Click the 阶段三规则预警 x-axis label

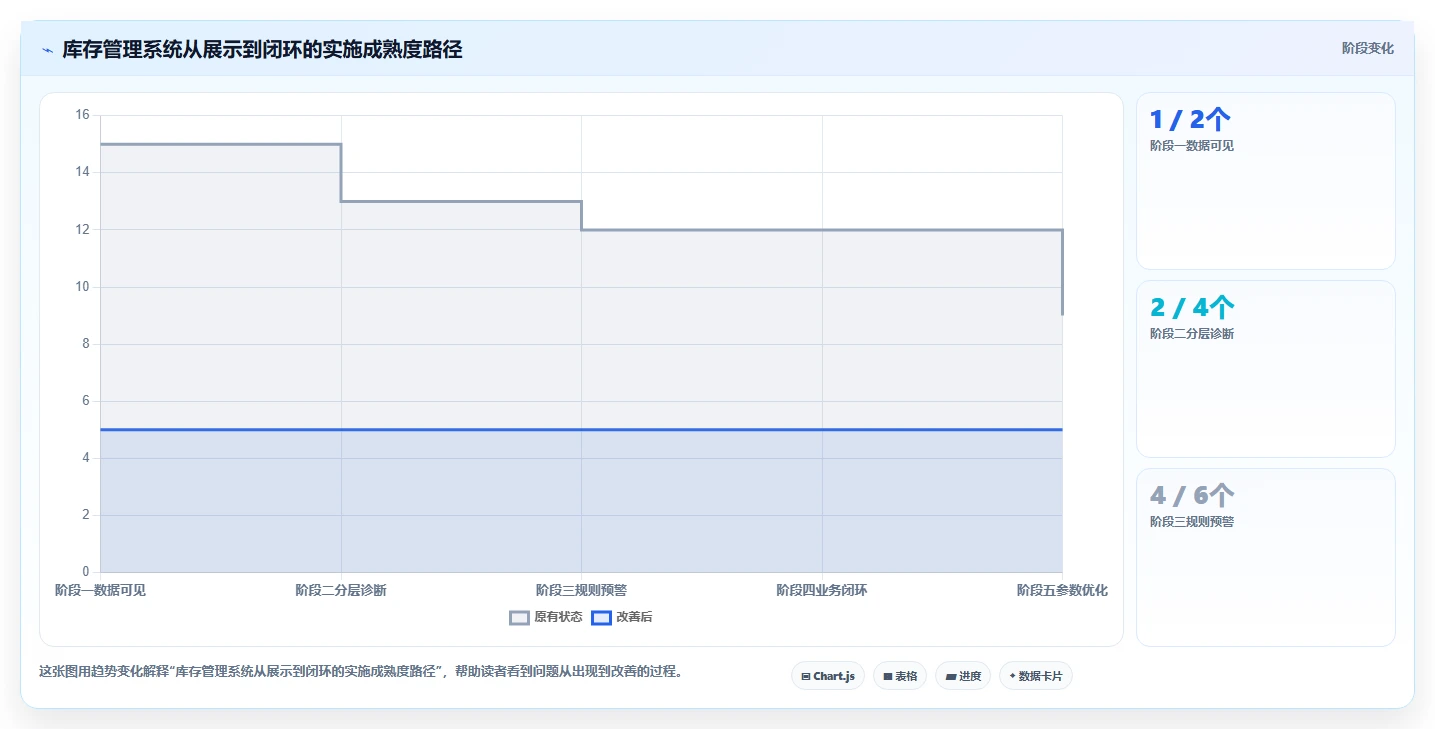[x=581, y=590]
